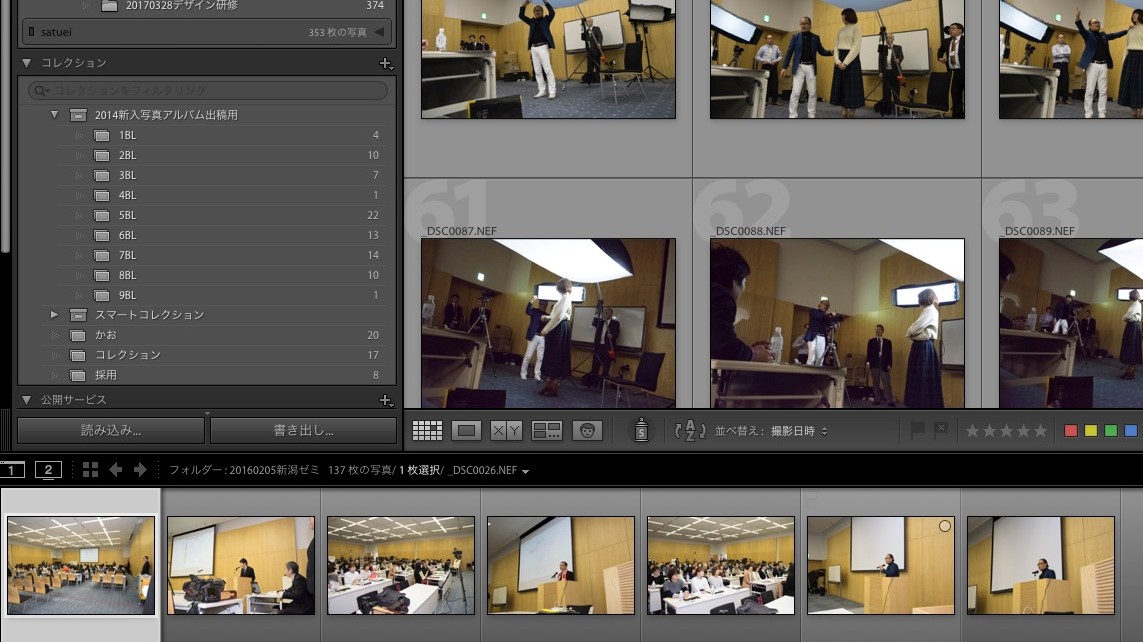Click the かお collection set icon

click(x=78, y=335)
